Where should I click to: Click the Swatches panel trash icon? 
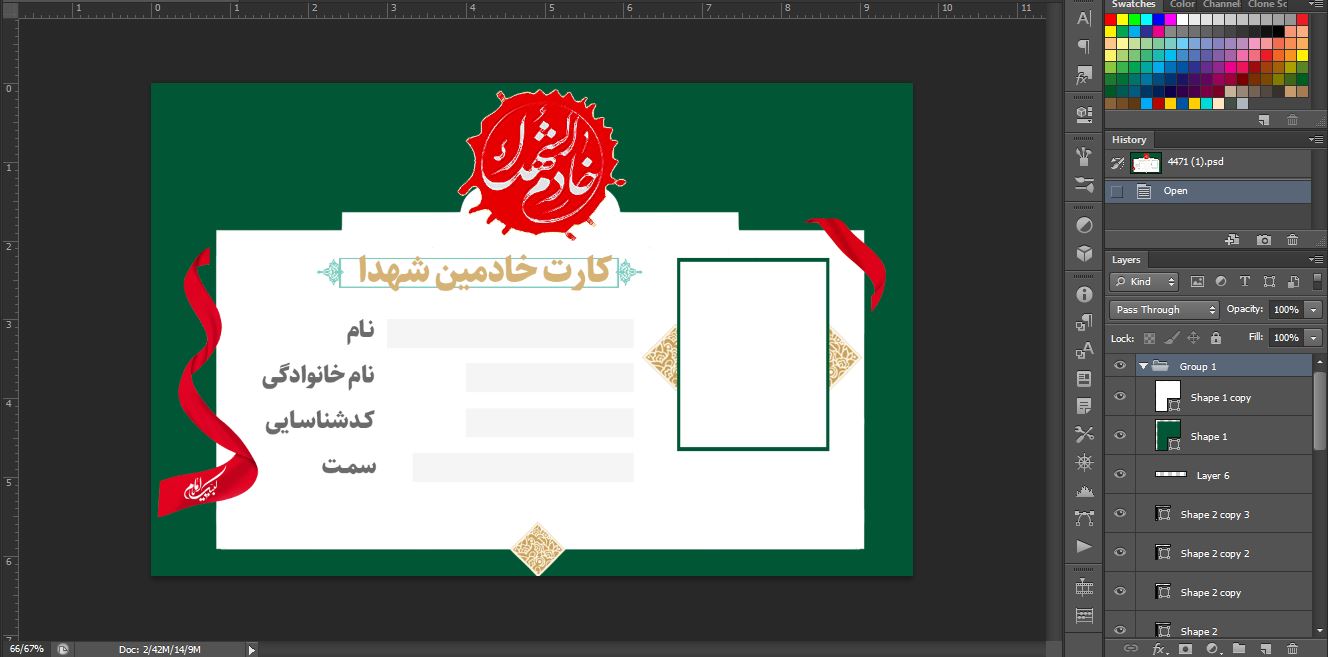pos(1292,119)
